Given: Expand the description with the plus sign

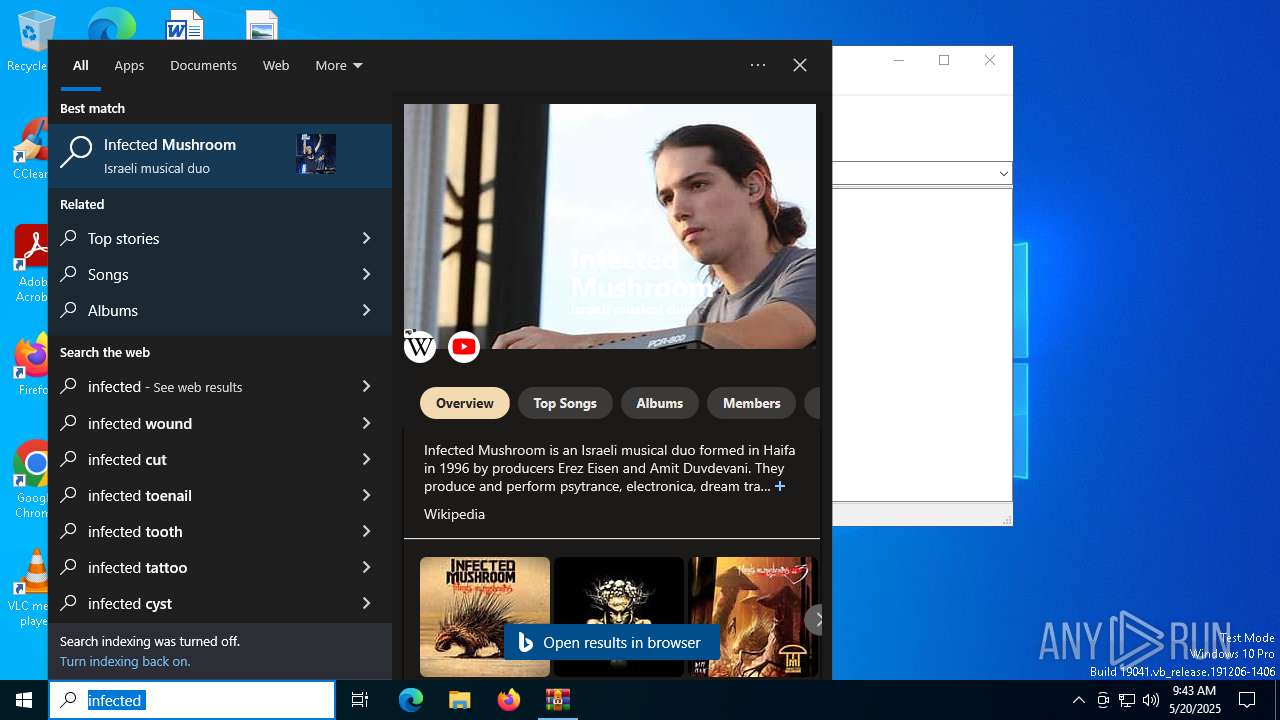Looking at the screenshot, I should (x=780, y=486).
